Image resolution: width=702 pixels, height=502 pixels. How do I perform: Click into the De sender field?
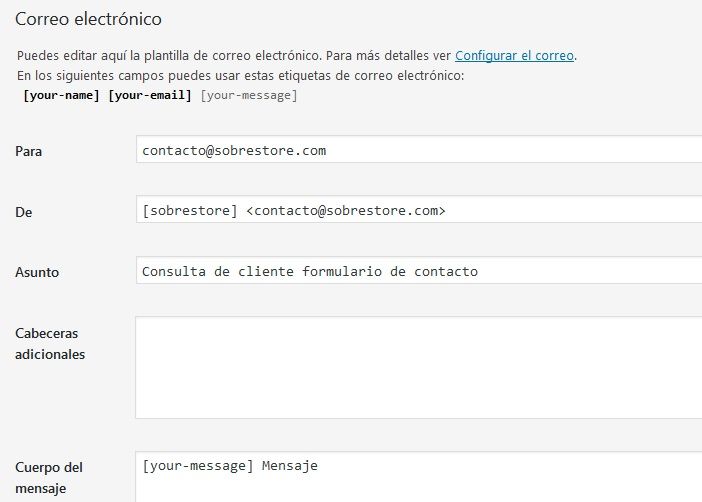(419, 209)
